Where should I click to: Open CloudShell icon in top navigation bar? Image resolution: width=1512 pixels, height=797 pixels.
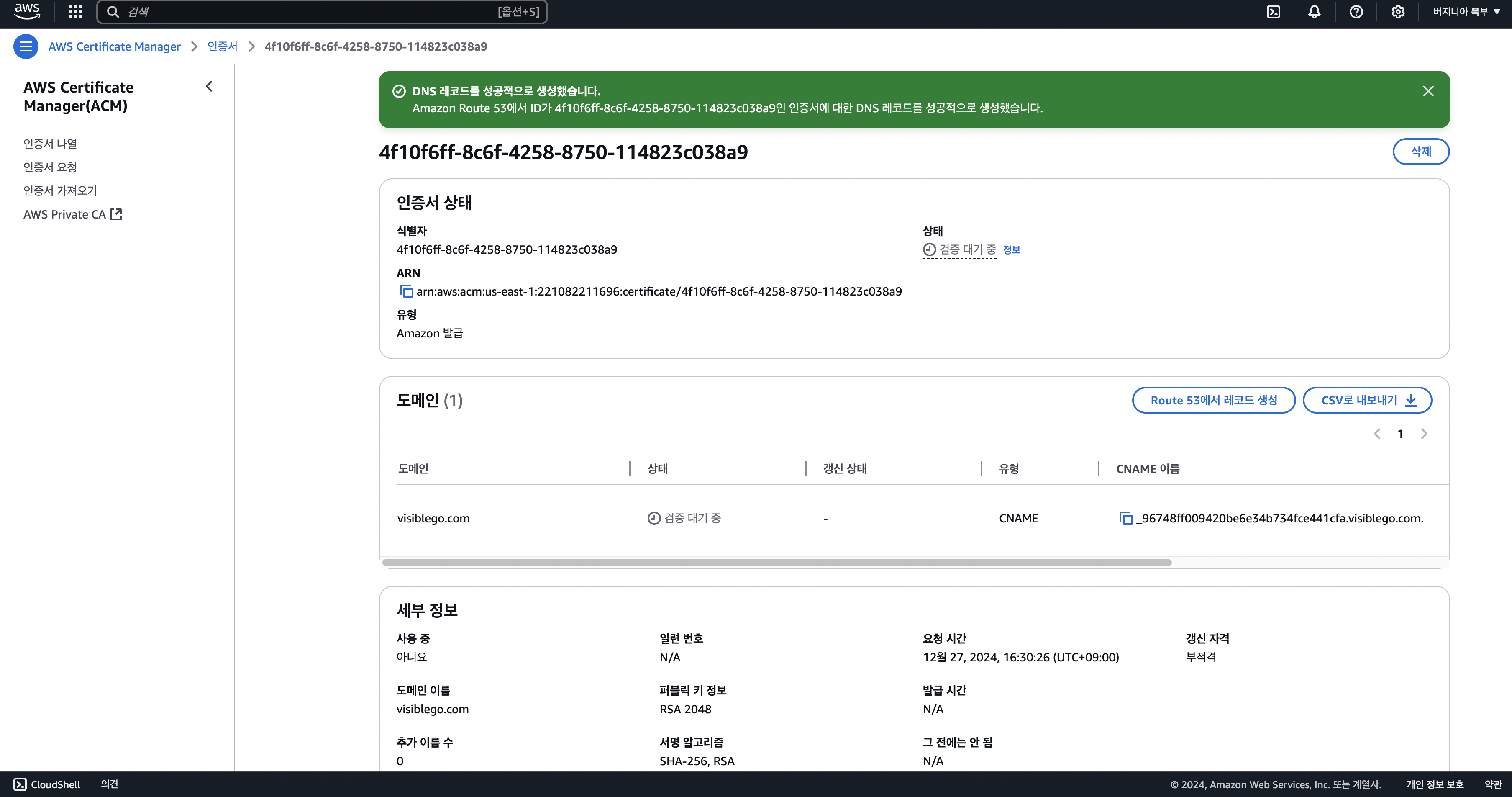click(1273, 12)
